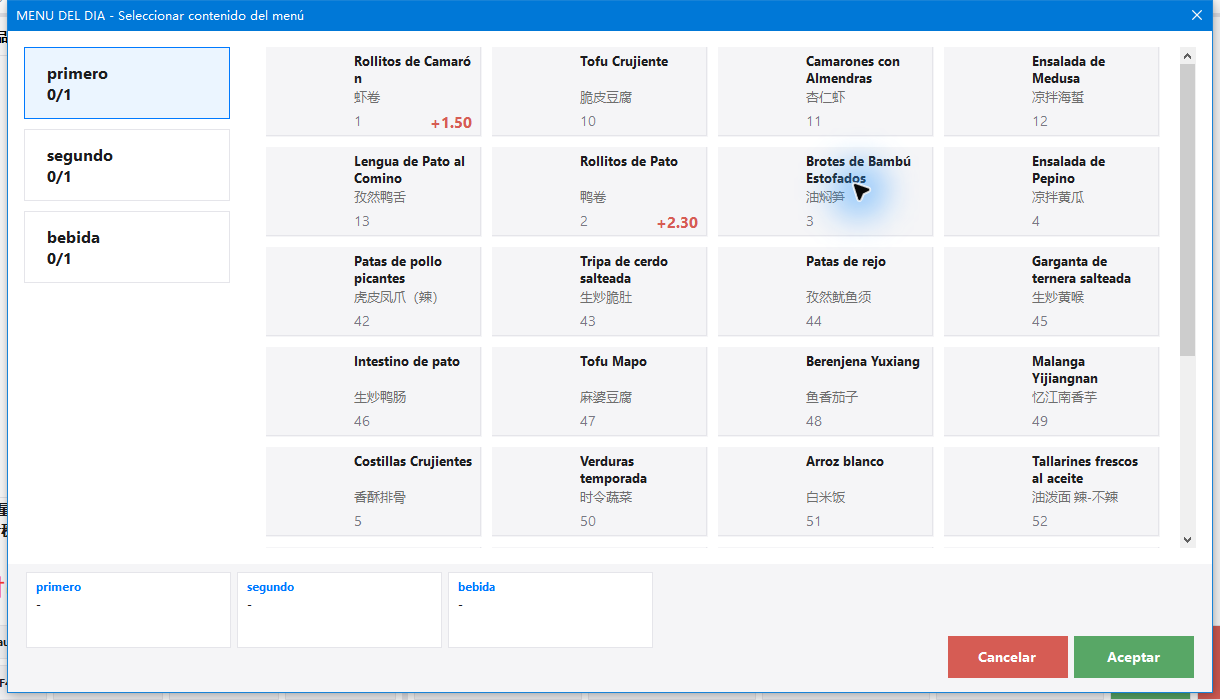
Task: Select Patas de pollo picantes
Action: click(x=373, y=291)
